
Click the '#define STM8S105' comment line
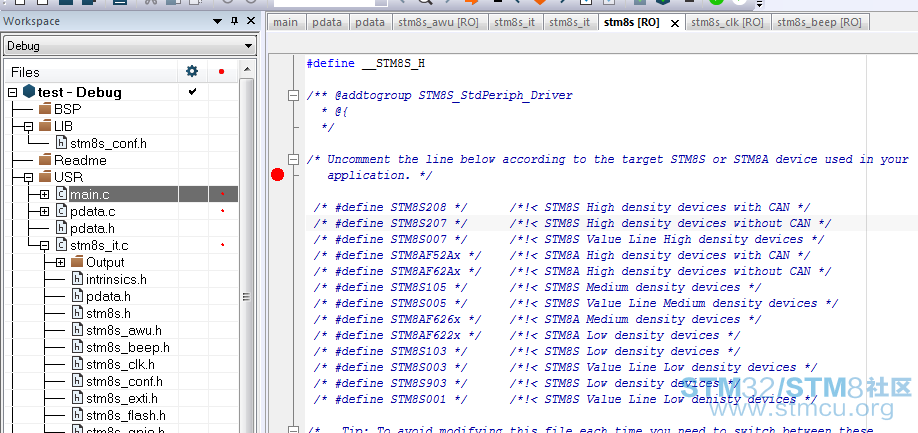[537, 287]
